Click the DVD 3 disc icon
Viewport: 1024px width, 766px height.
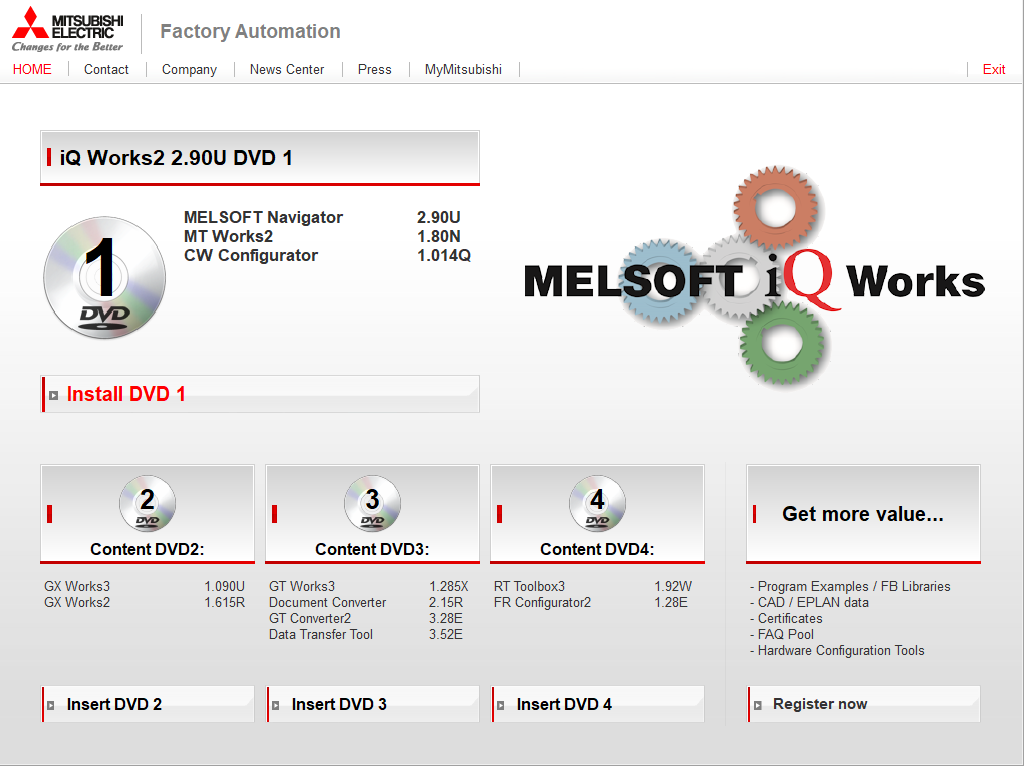pos(372,504)
